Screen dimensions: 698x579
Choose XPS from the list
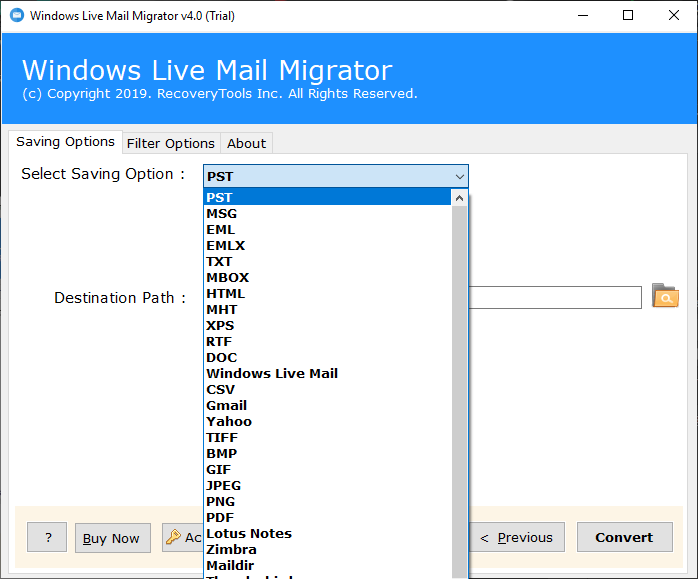[327, 326]
